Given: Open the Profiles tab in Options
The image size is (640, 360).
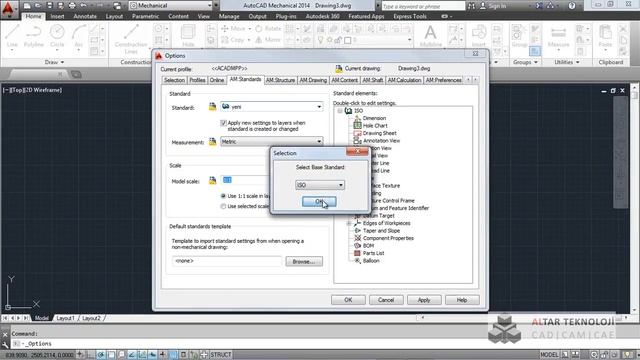Looking at the screenshot, I should tap(197, 80).
